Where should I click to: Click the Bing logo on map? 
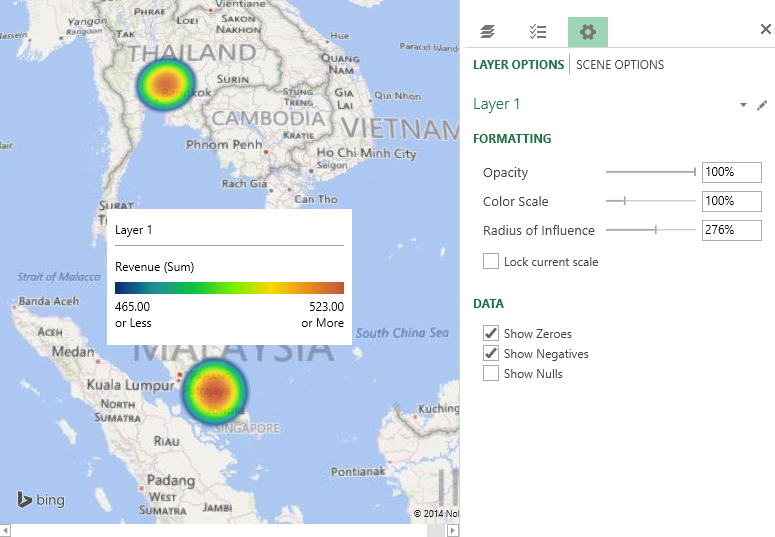click(x=41, y=500)
